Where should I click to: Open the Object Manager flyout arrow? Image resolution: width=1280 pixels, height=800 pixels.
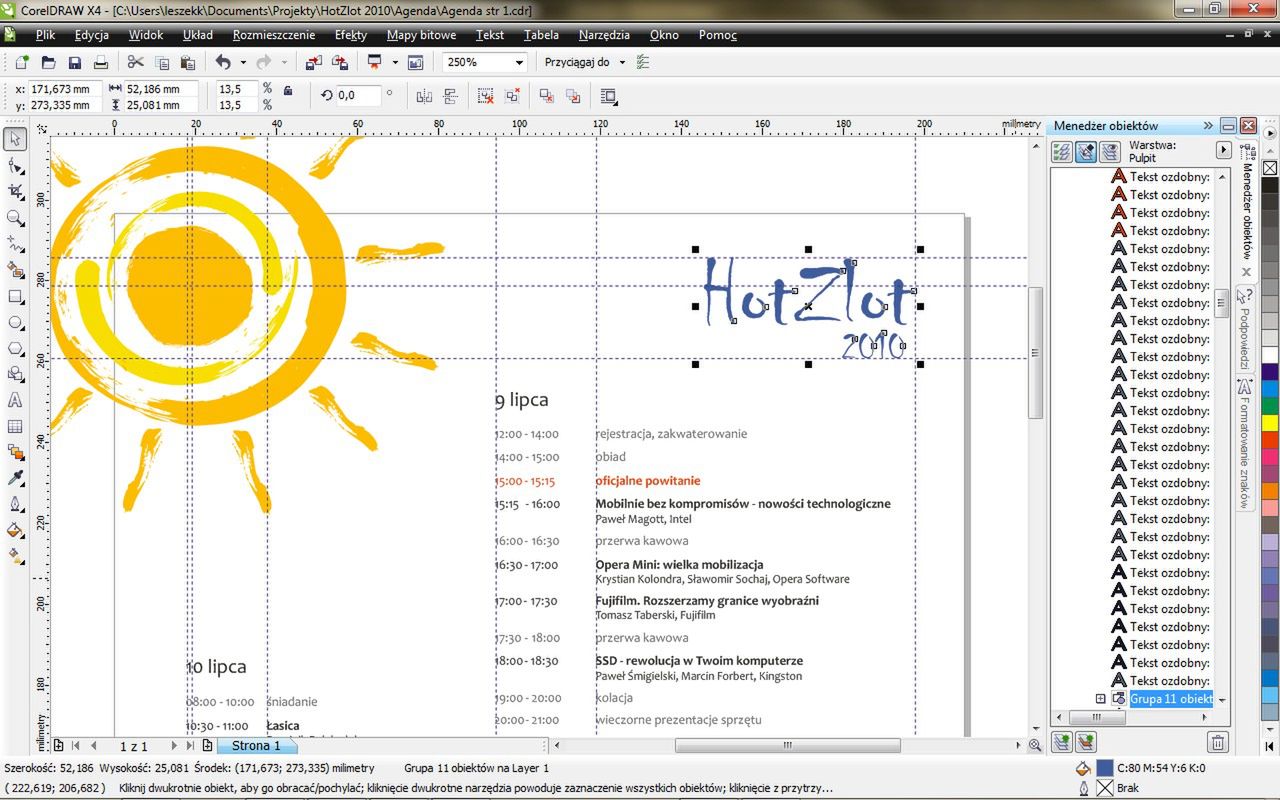coord(1223,150)
